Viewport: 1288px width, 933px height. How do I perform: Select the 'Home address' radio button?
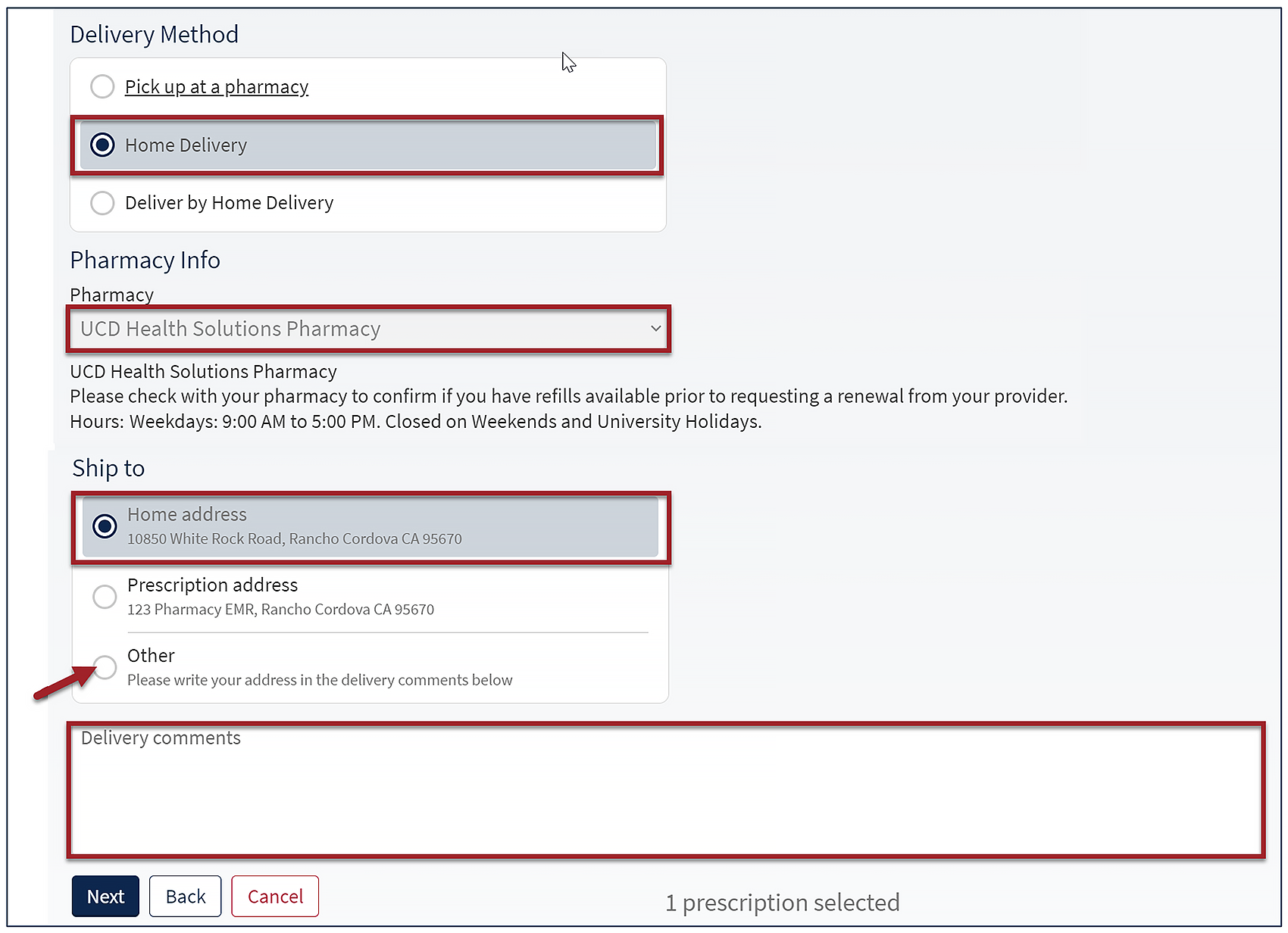[x=105, y=526]
